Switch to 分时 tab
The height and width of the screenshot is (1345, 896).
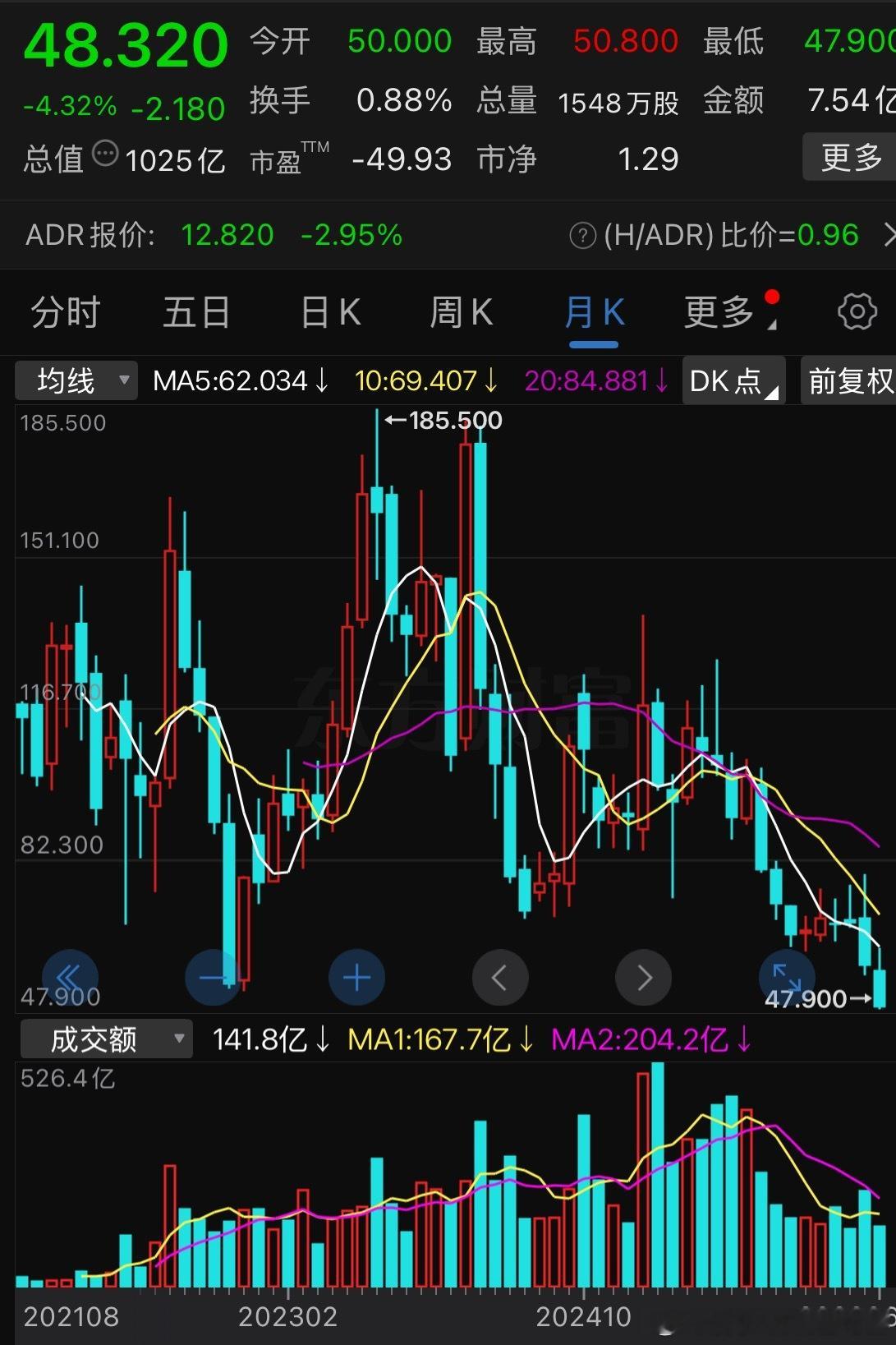[66, 313]
